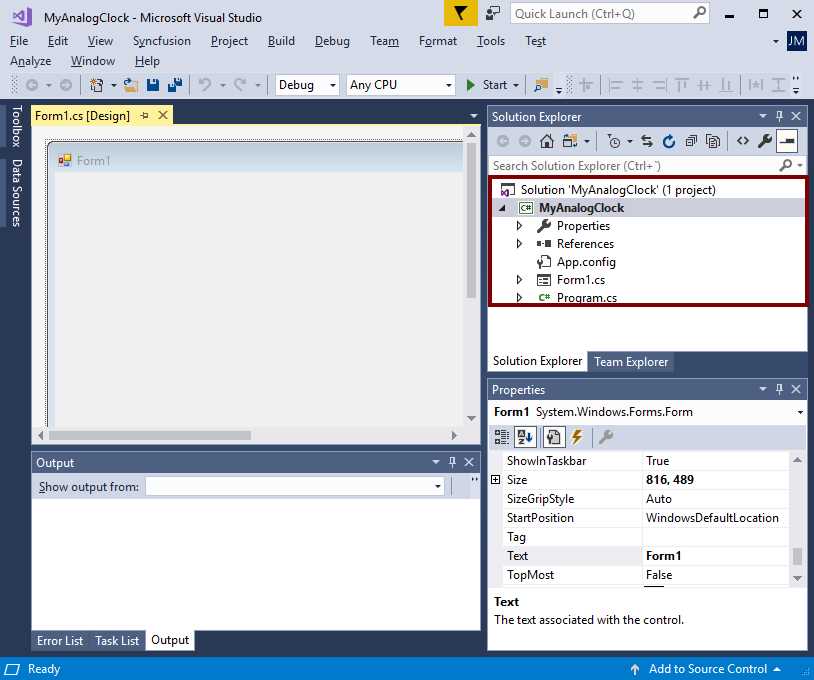
Task: Select the Text property value Form1
Action: click(x=715, y=556)
